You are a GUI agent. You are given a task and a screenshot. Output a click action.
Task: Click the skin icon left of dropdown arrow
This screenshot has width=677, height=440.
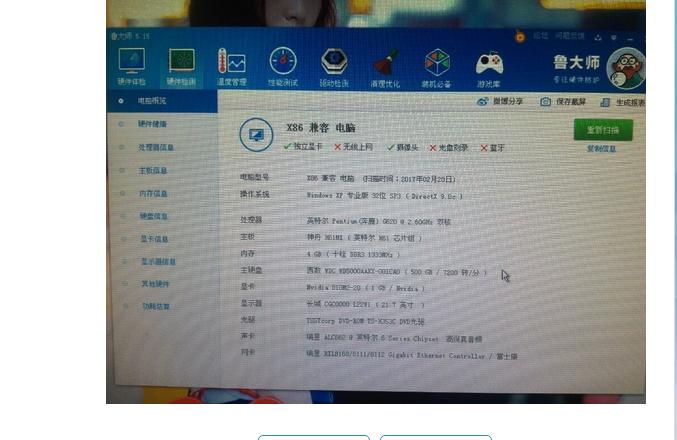[598, 38]
